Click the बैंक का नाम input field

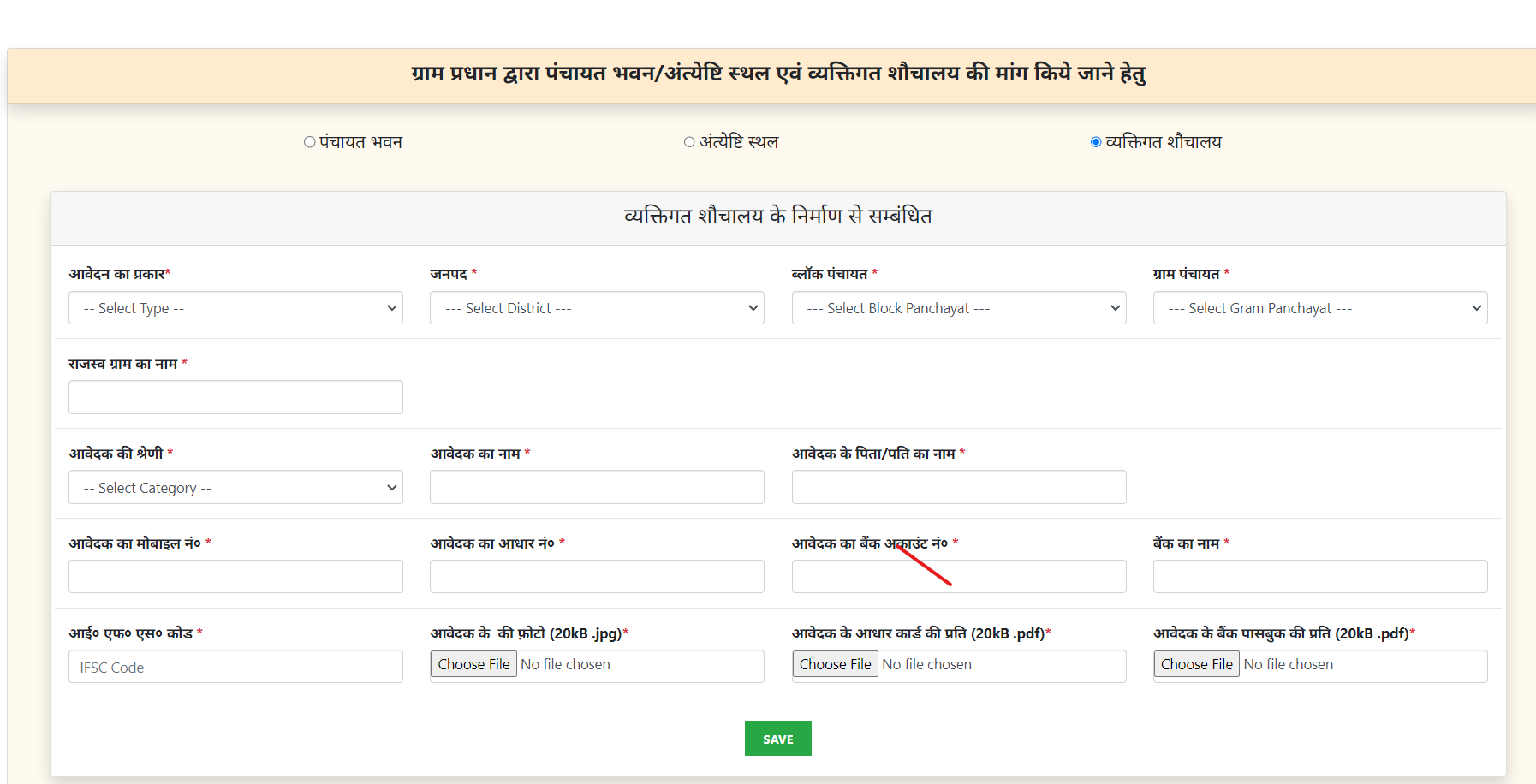tap(1319, 576)
